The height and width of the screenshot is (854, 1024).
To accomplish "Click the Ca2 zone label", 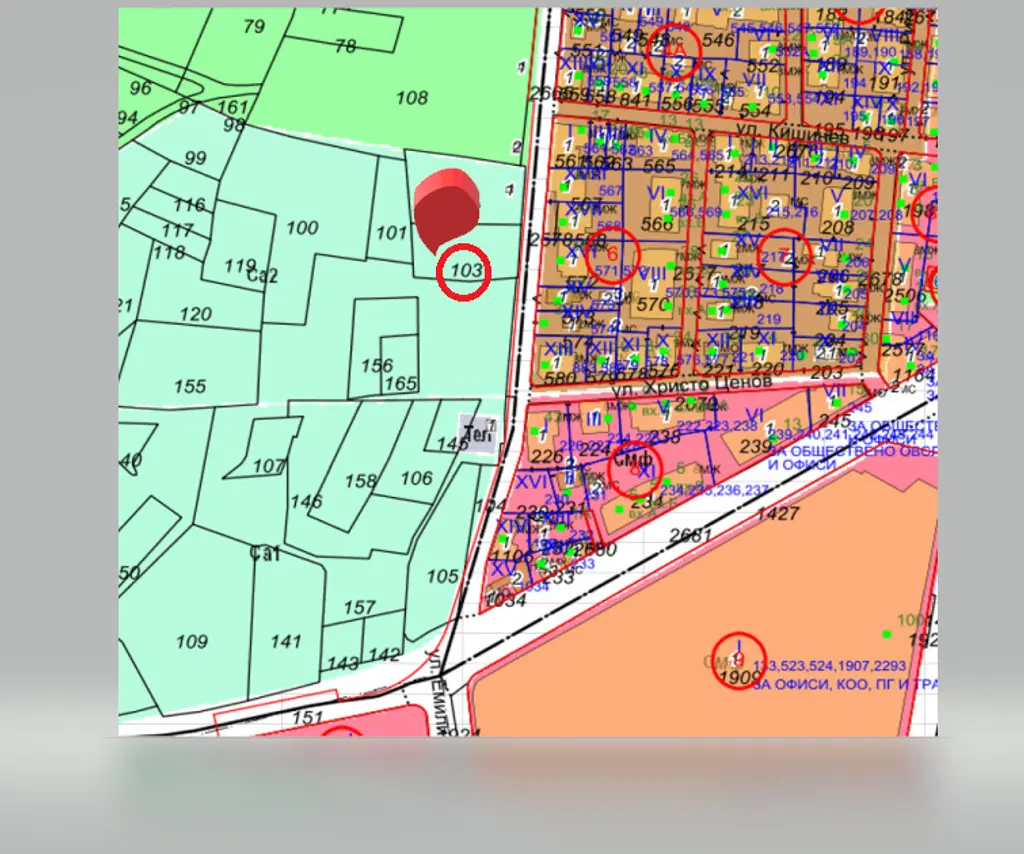I will [263, 276].
